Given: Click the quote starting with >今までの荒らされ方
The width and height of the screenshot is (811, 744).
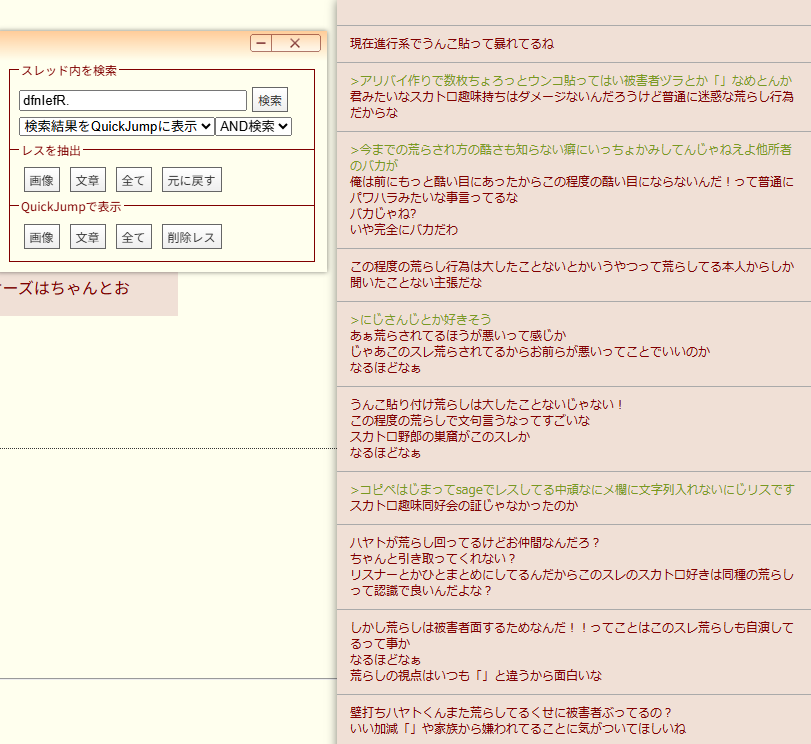Looking at the screenshot, I should (x=570, y=150).
